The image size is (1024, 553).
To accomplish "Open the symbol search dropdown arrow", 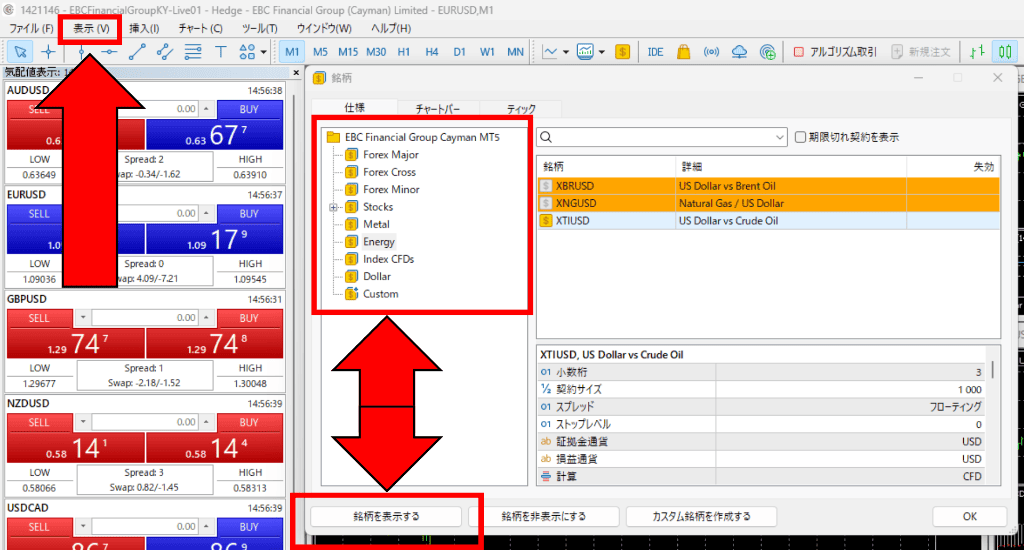I will click(779, 137).
